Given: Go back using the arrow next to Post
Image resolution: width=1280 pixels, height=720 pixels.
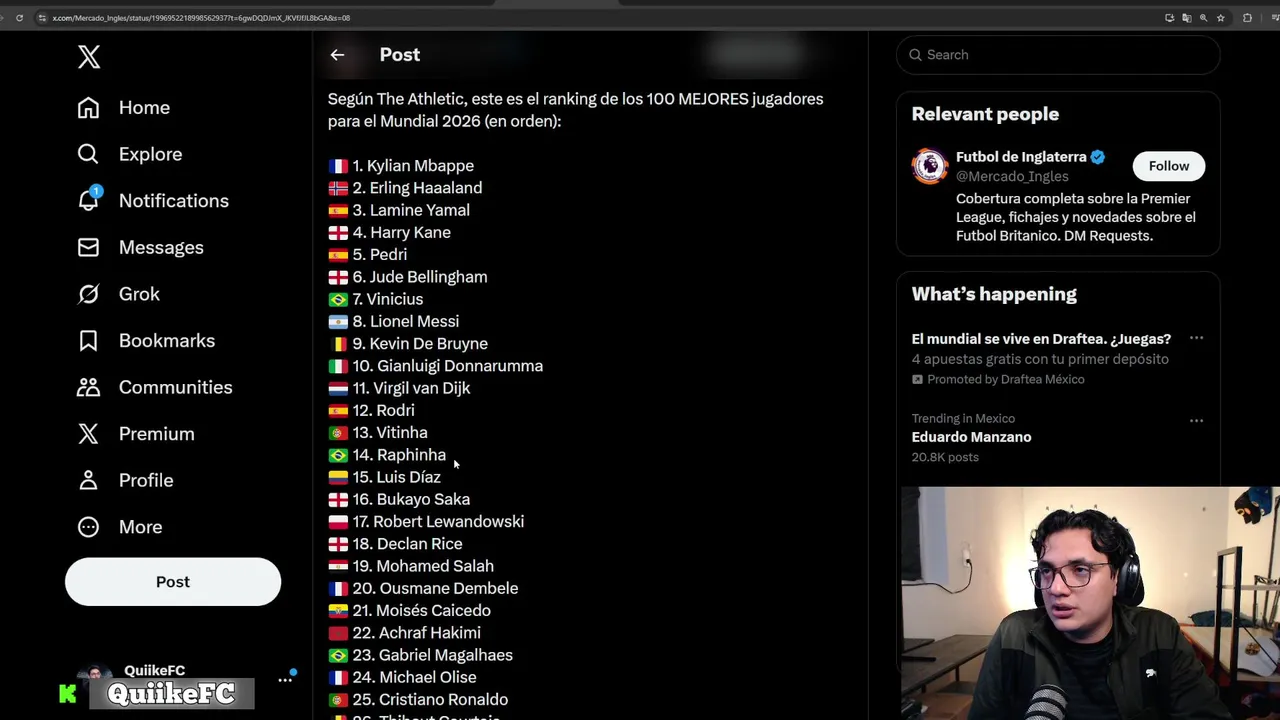Looking at the screenshot, I should click(337, 55).
